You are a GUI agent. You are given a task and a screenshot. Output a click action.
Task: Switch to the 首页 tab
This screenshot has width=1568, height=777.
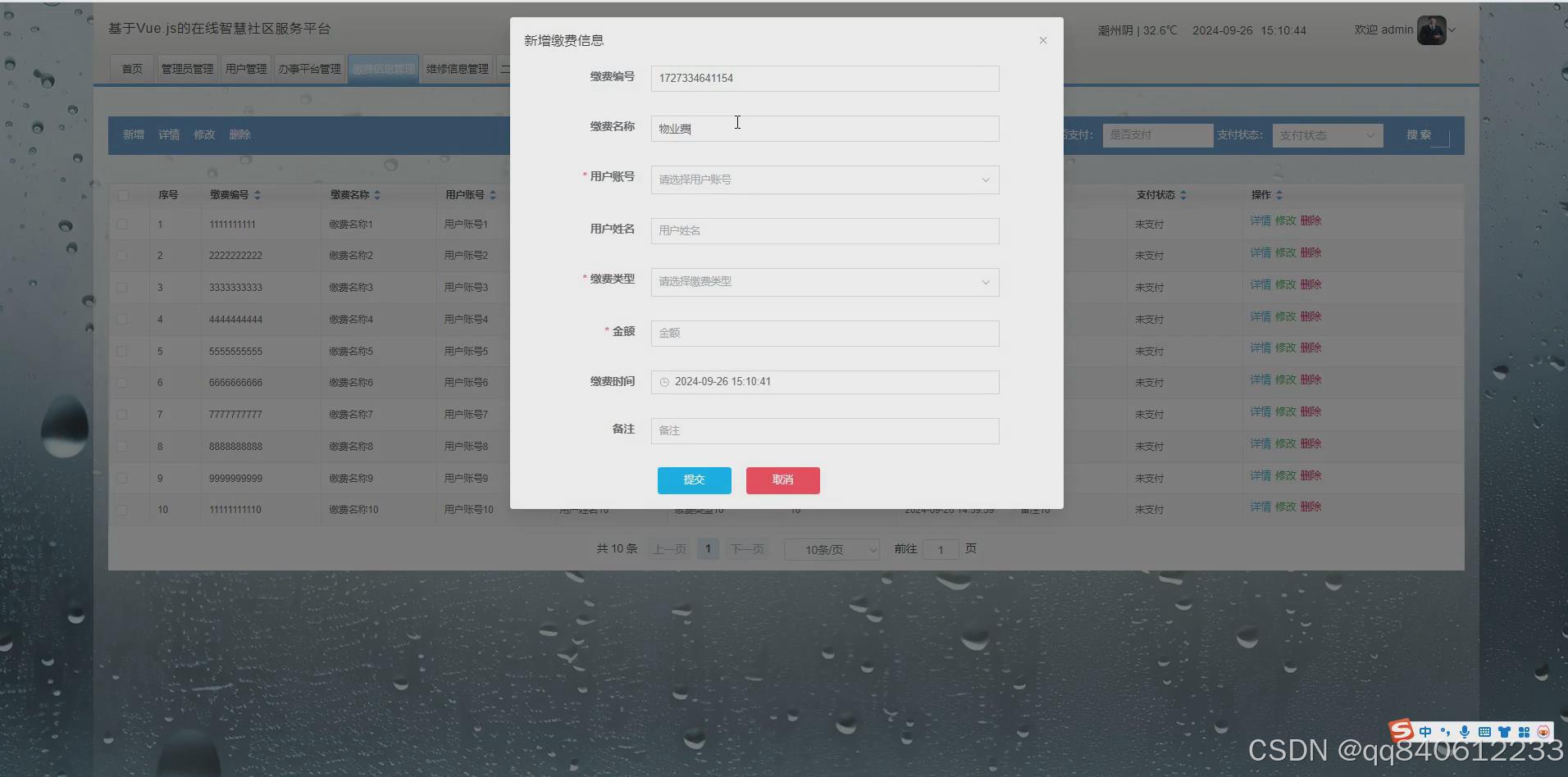click(x=132, y=69)
